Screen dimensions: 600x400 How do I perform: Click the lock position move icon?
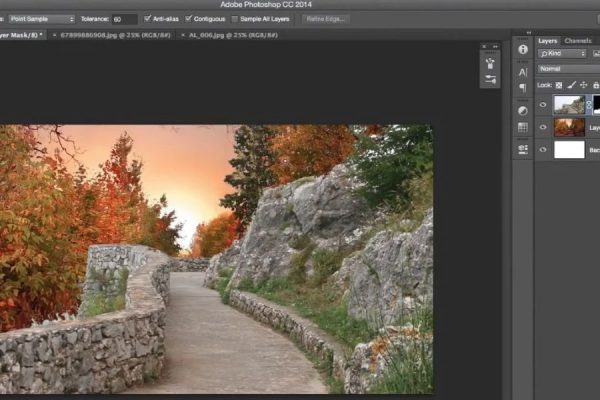[x=583, y=86]
